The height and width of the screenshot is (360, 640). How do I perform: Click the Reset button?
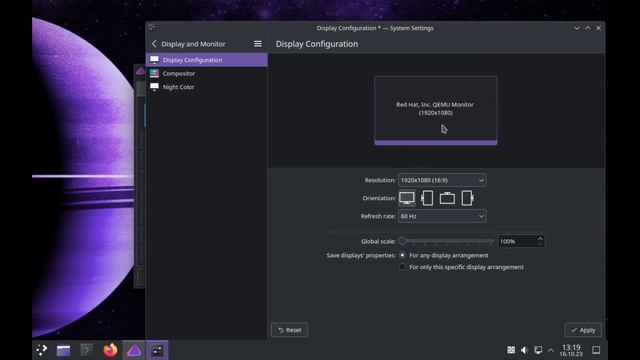click(289, 330)
